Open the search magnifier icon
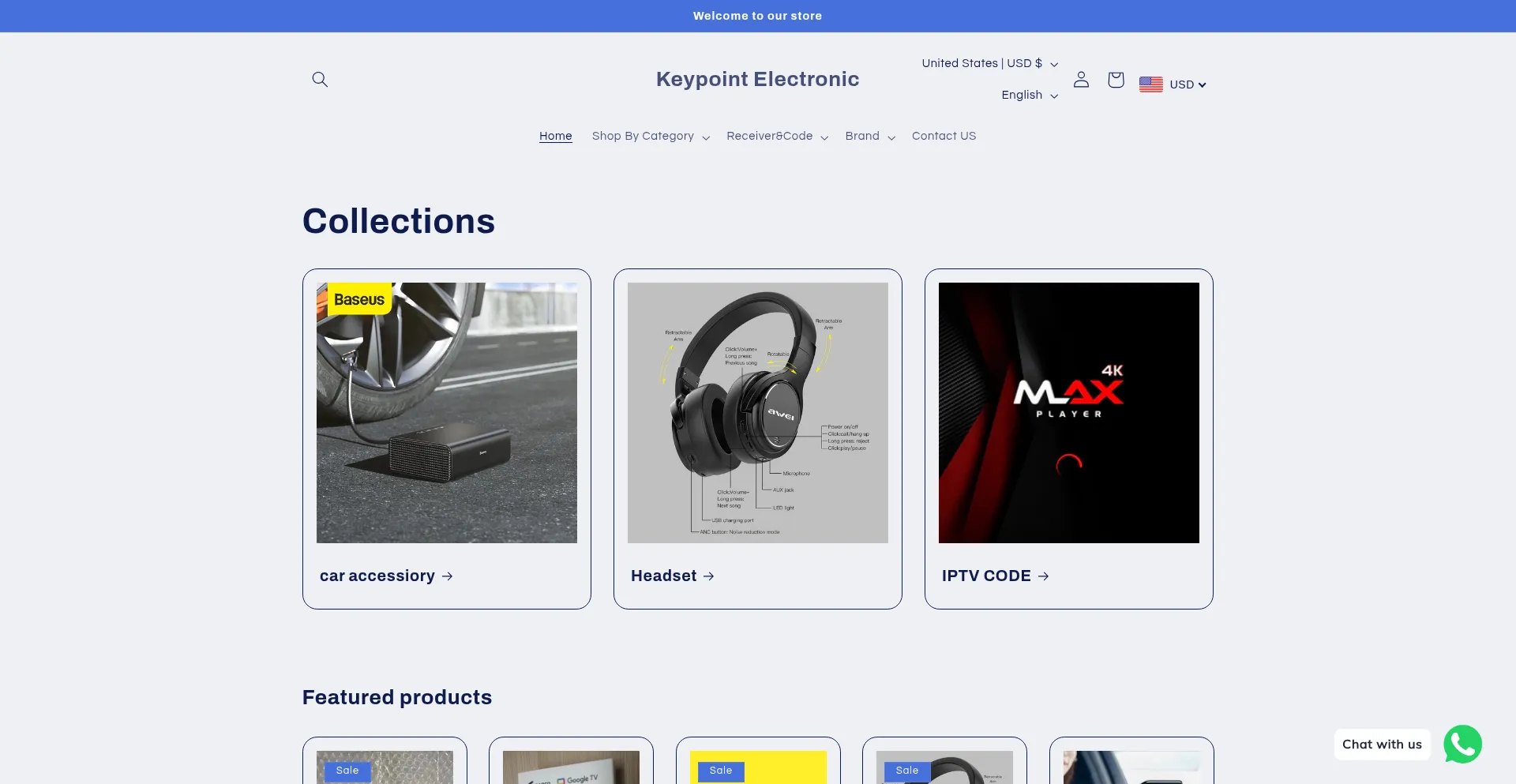Viewport: 1516px width, 784px height. click(x=320, y=79)
